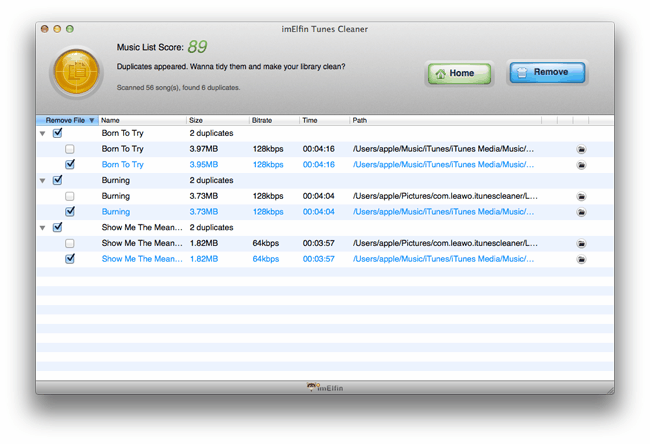
Task: Toggle Born To Try group checkbox
Action: 58,133
